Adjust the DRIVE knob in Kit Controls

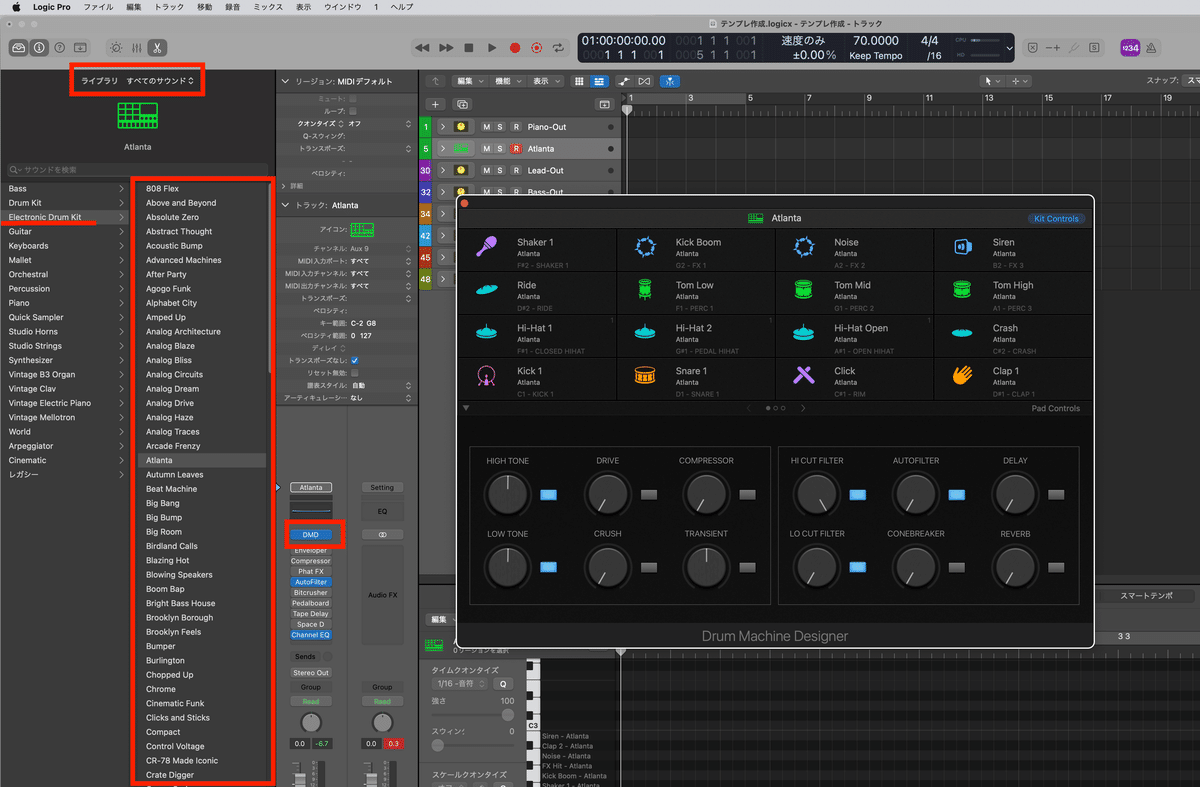point(607,494)
